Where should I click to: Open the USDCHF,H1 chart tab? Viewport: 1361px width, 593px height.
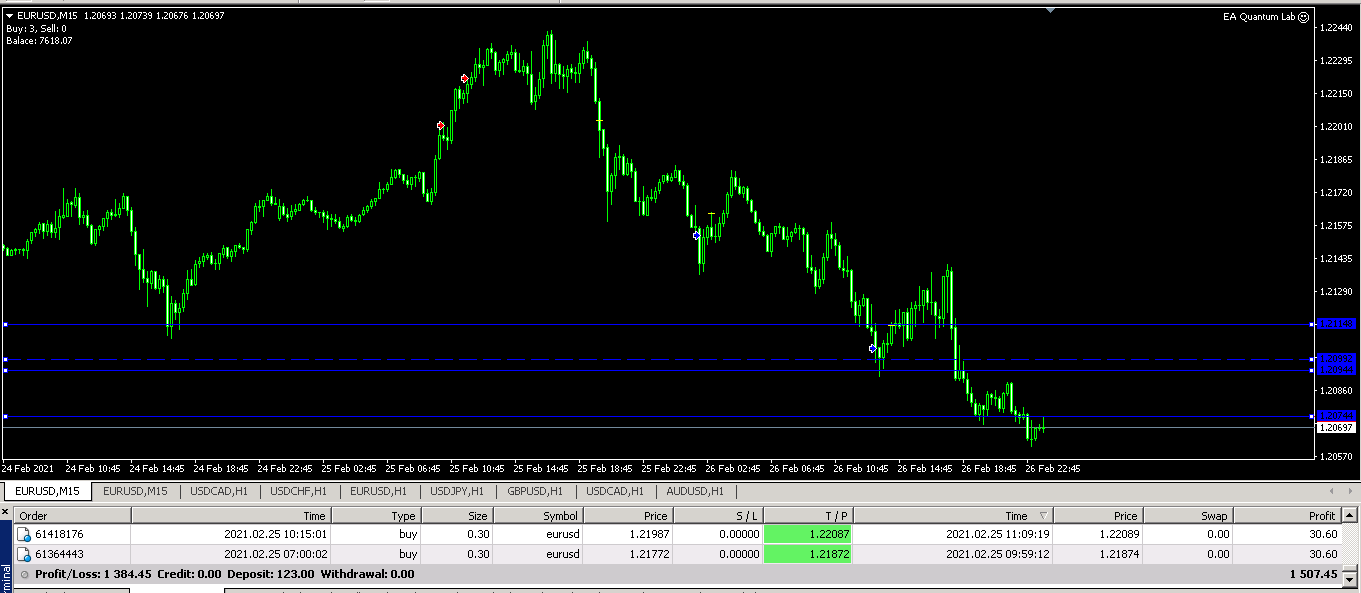pos(299,491)
